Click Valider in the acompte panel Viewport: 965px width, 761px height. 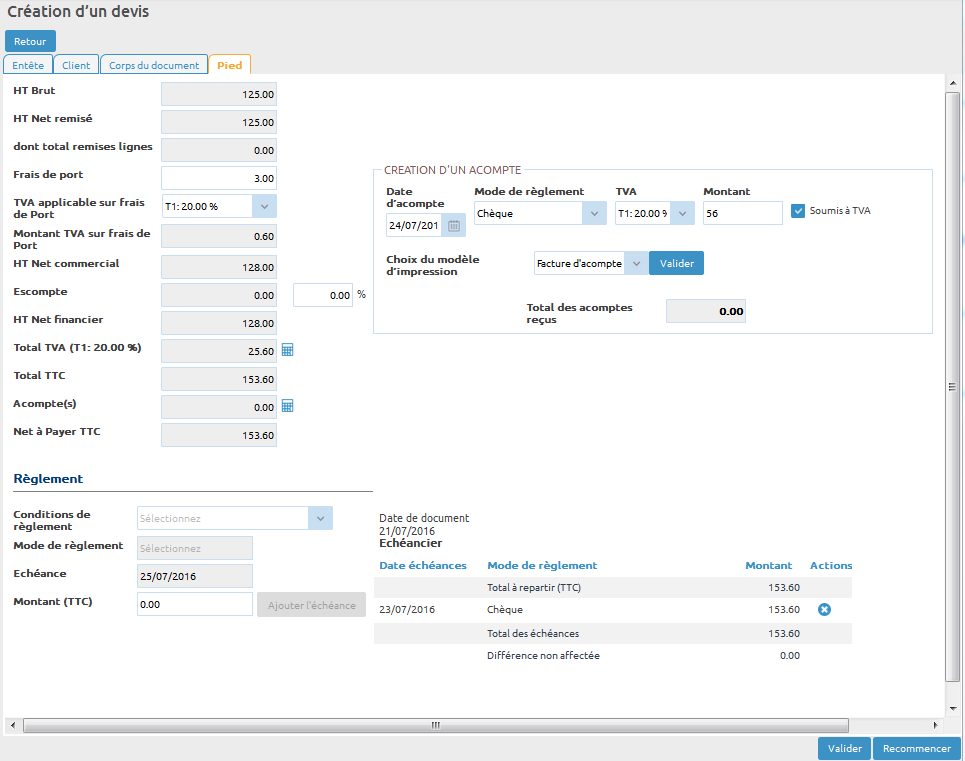(x=677, y=263)
